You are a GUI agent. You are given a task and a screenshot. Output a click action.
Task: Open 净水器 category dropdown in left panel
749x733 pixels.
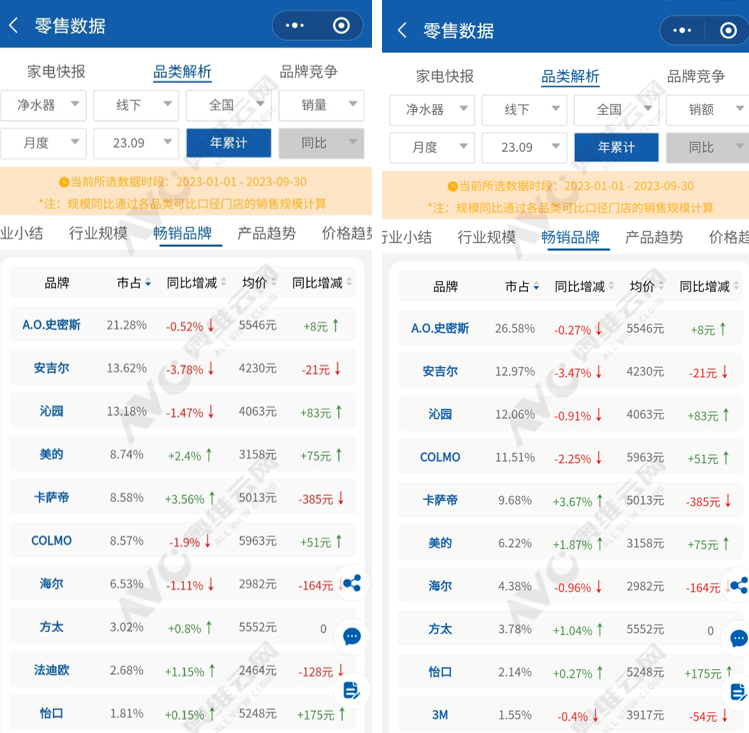tap(43, 105)
